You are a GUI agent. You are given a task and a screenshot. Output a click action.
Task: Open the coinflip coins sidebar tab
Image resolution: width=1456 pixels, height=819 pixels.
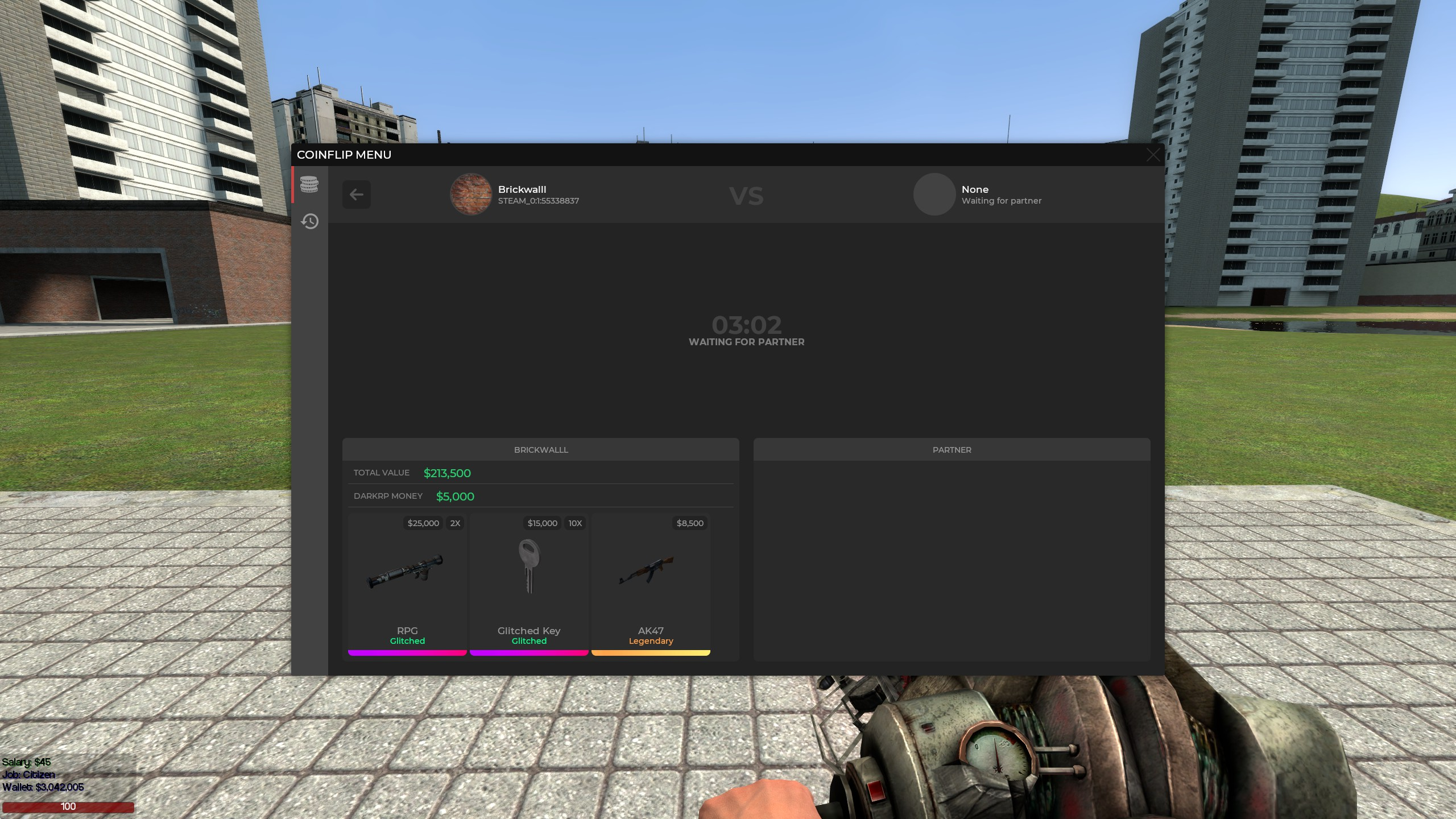point(309,184)
